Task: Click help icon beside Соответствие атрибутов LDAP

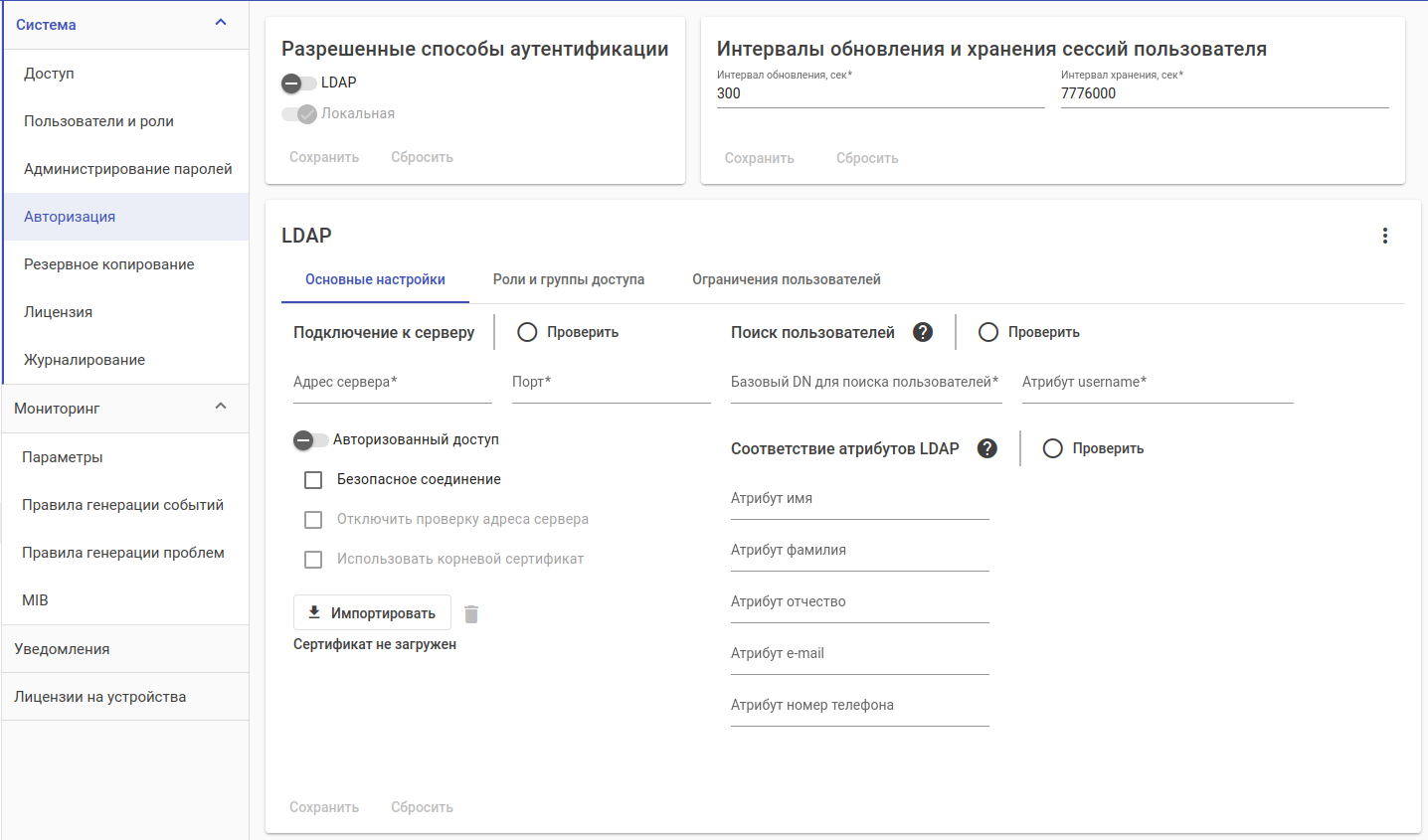Action: [x=986, y=448]
